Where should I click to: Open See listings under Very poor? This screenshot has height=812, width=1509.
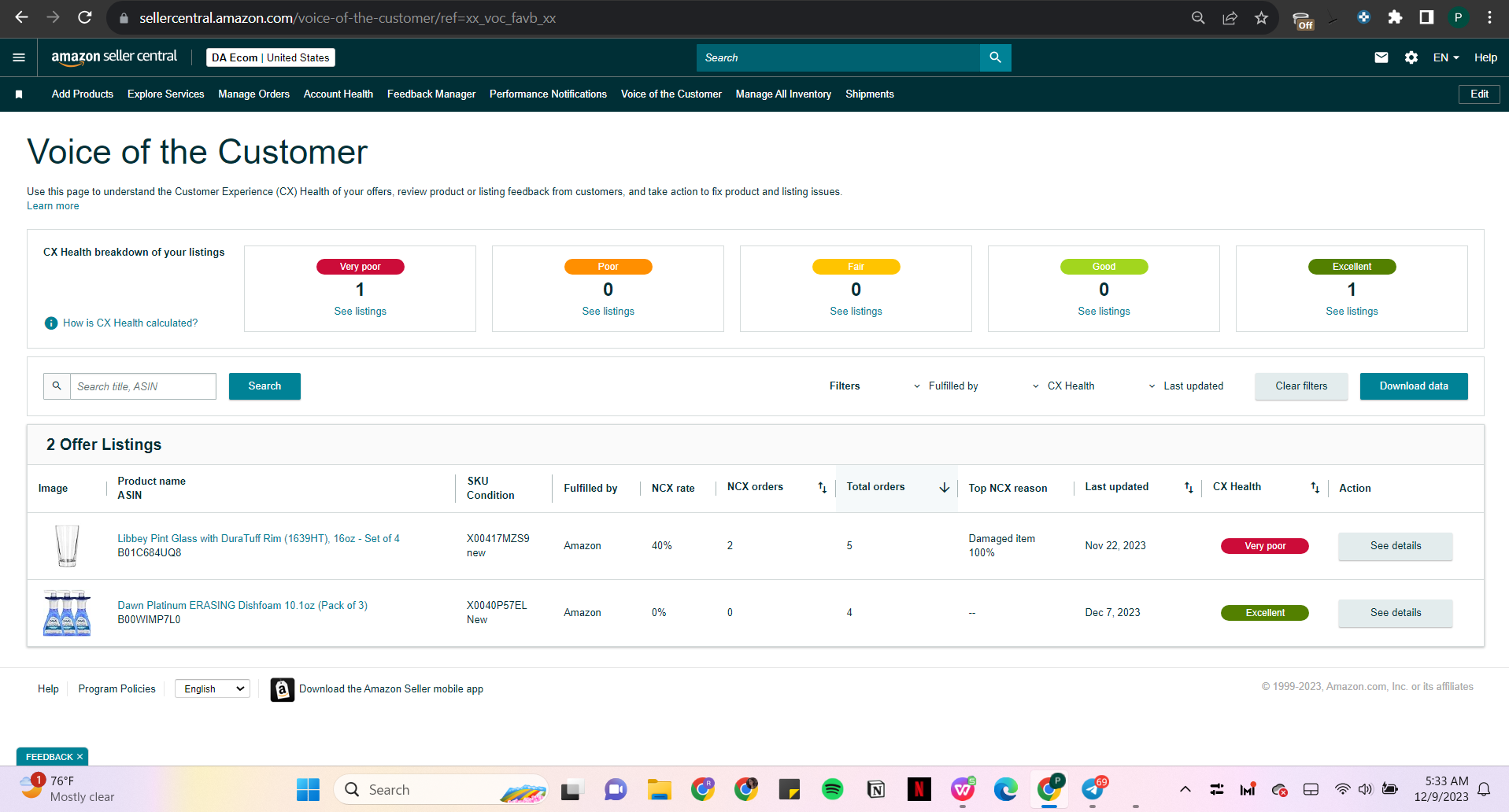361,312
